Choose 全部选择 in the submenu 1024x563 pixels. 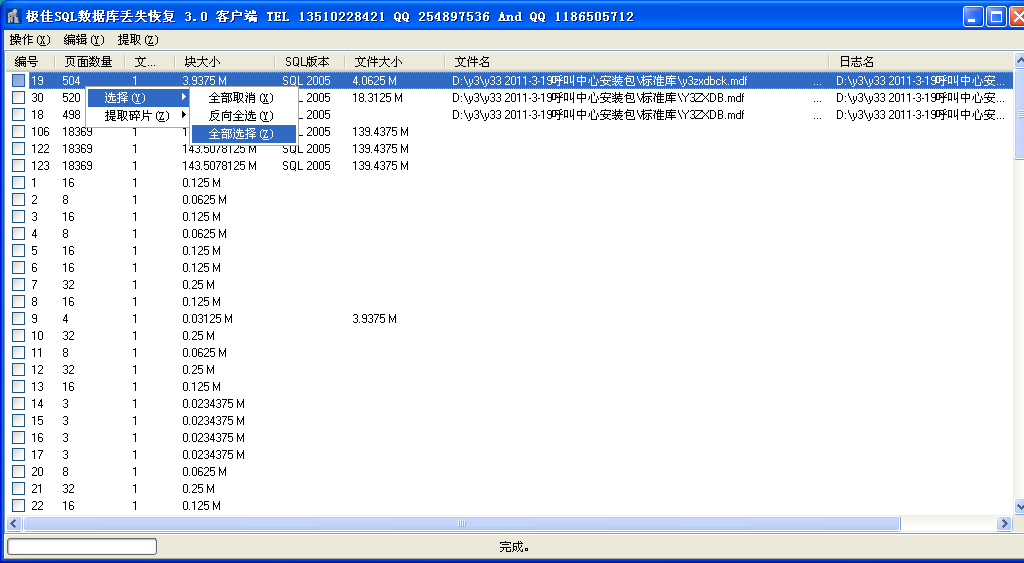pos(243,134)
